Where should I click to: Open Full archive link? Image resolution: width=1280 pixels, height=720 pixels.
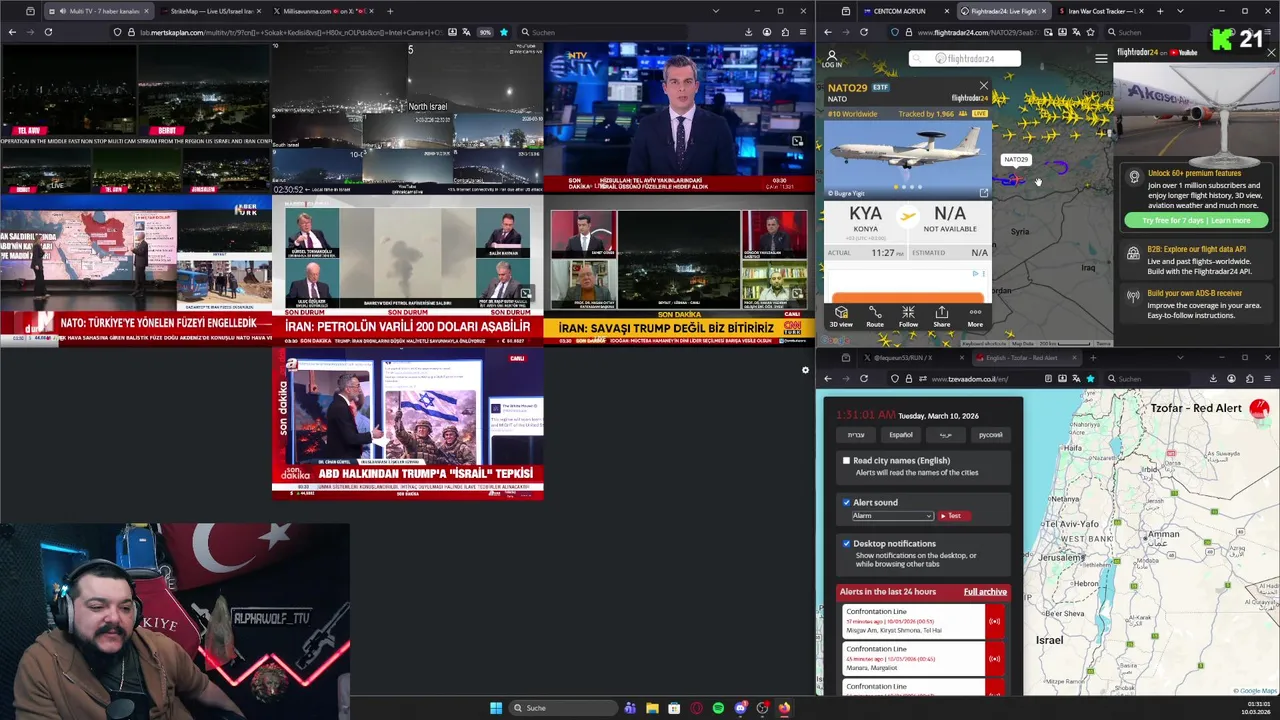(x=985, y=592)
